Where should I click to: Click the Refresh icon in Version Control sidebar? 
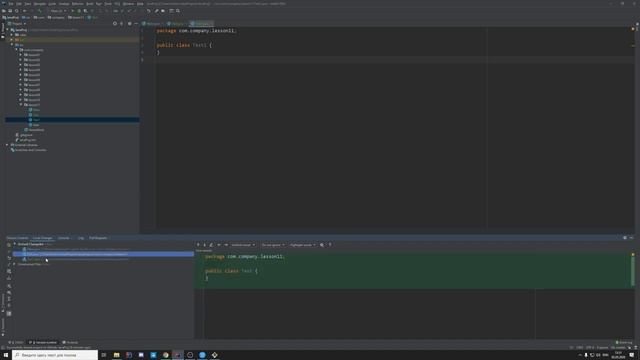[x=9, y=245]
